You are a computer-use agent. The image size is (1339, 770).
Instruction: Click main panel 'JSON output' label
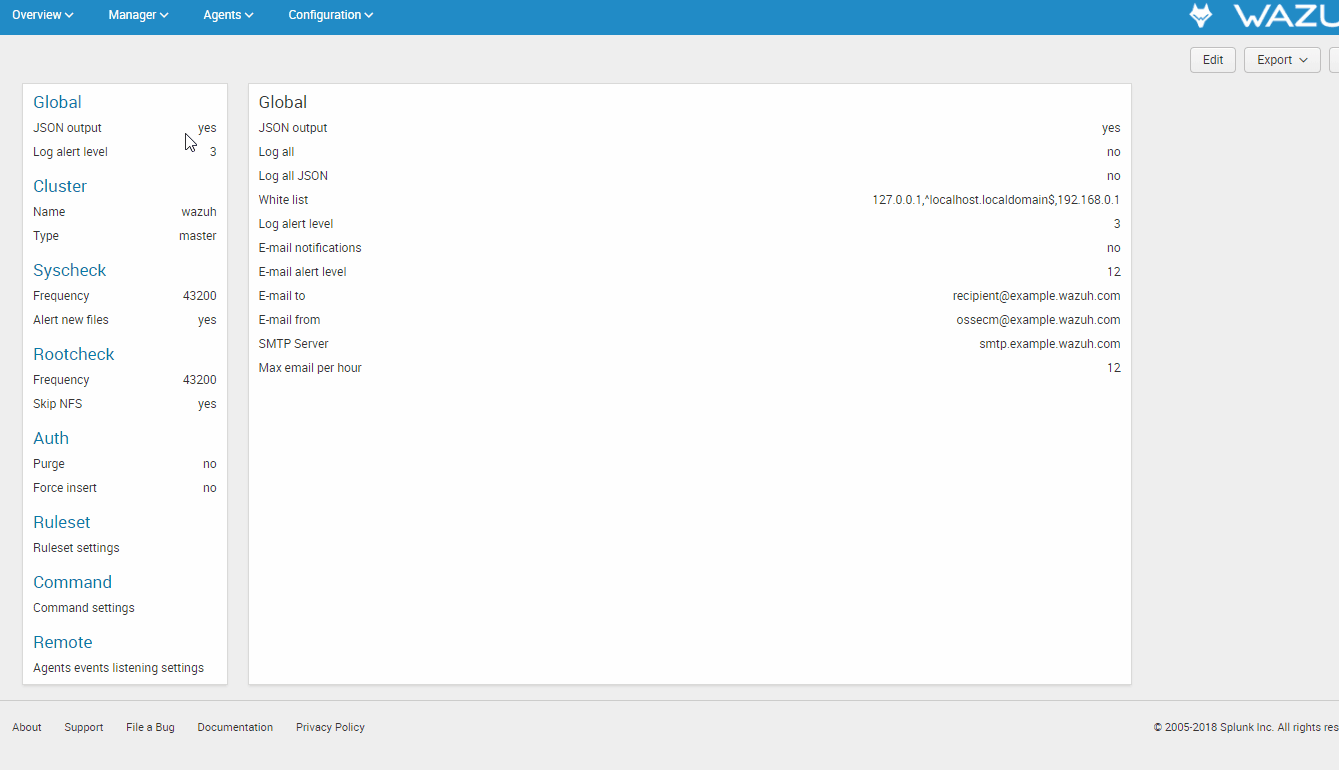click(293, 128)
